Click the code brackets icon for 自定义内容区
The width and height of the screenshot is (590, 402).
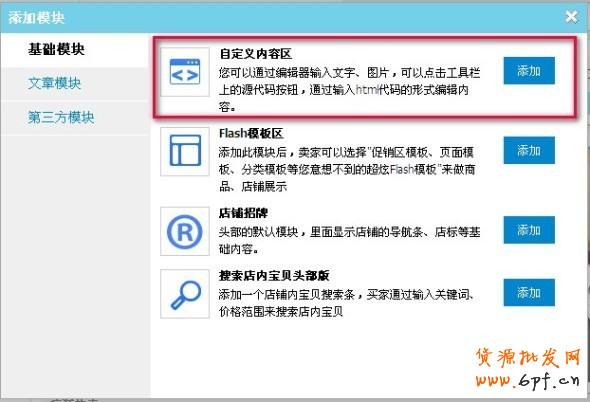point(185,72)
